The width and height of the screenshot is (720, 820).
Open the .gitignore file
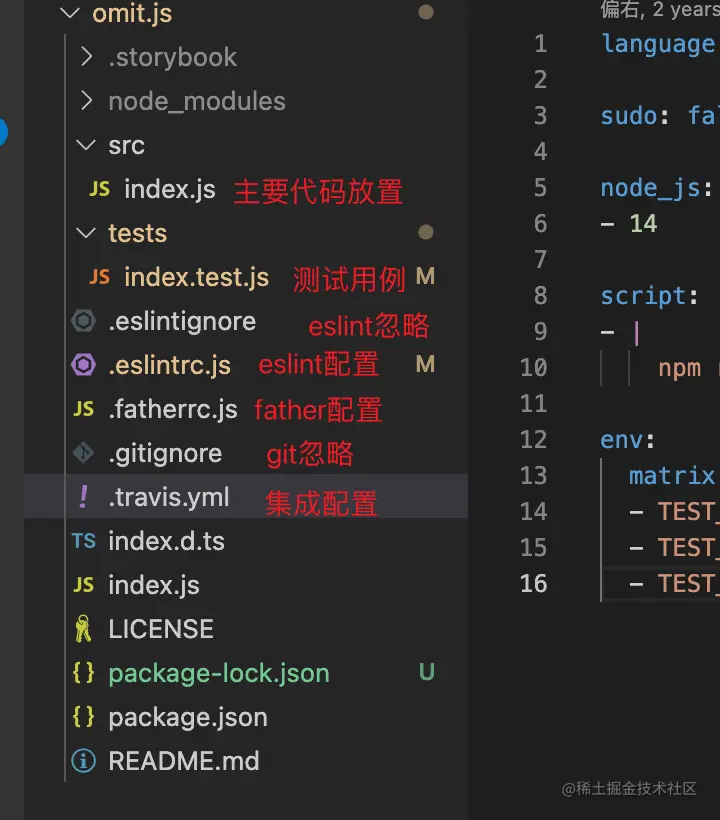165,453
